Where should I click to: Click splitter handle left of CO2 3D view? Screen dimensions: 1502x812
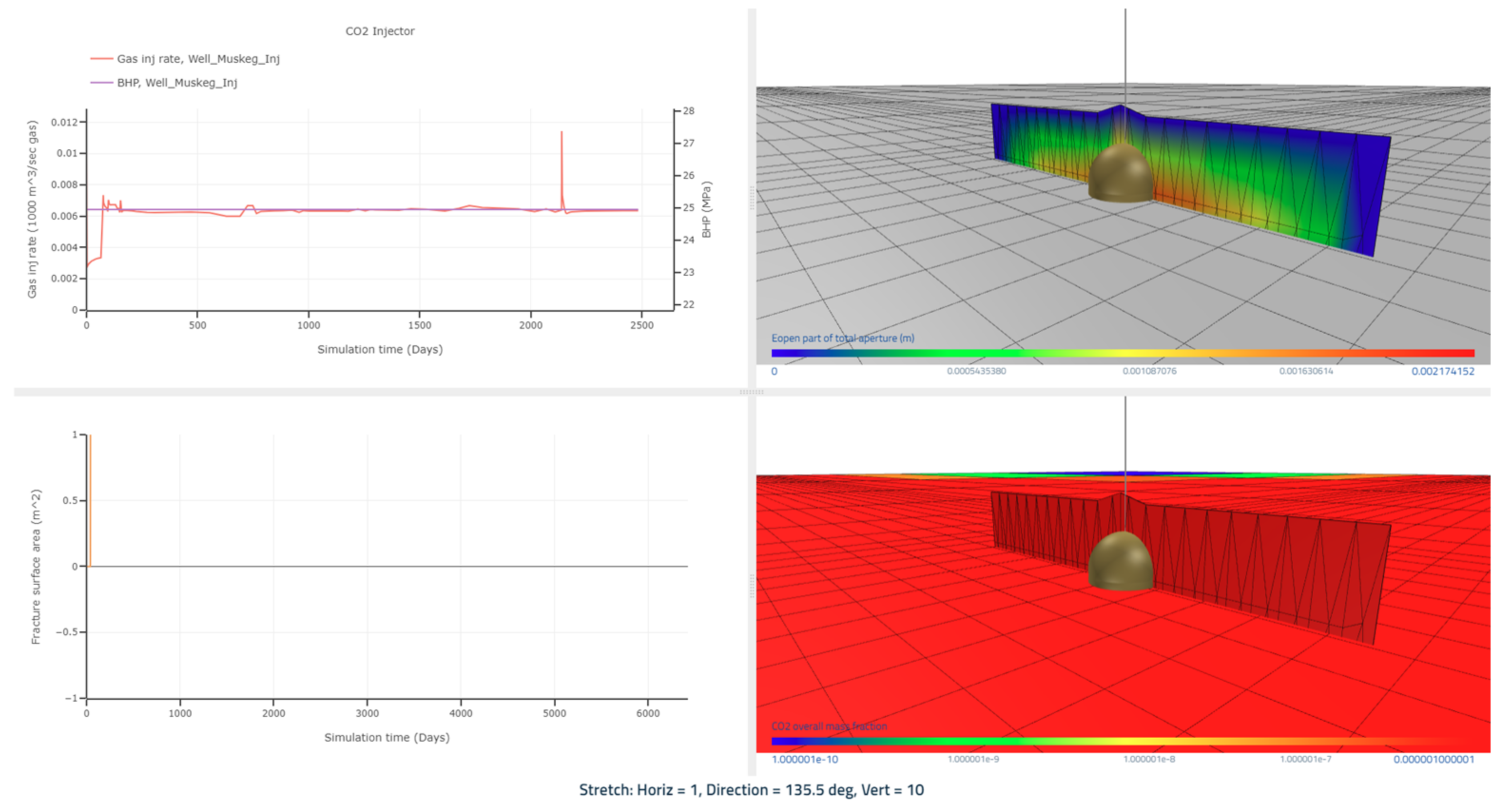[752, 586]
